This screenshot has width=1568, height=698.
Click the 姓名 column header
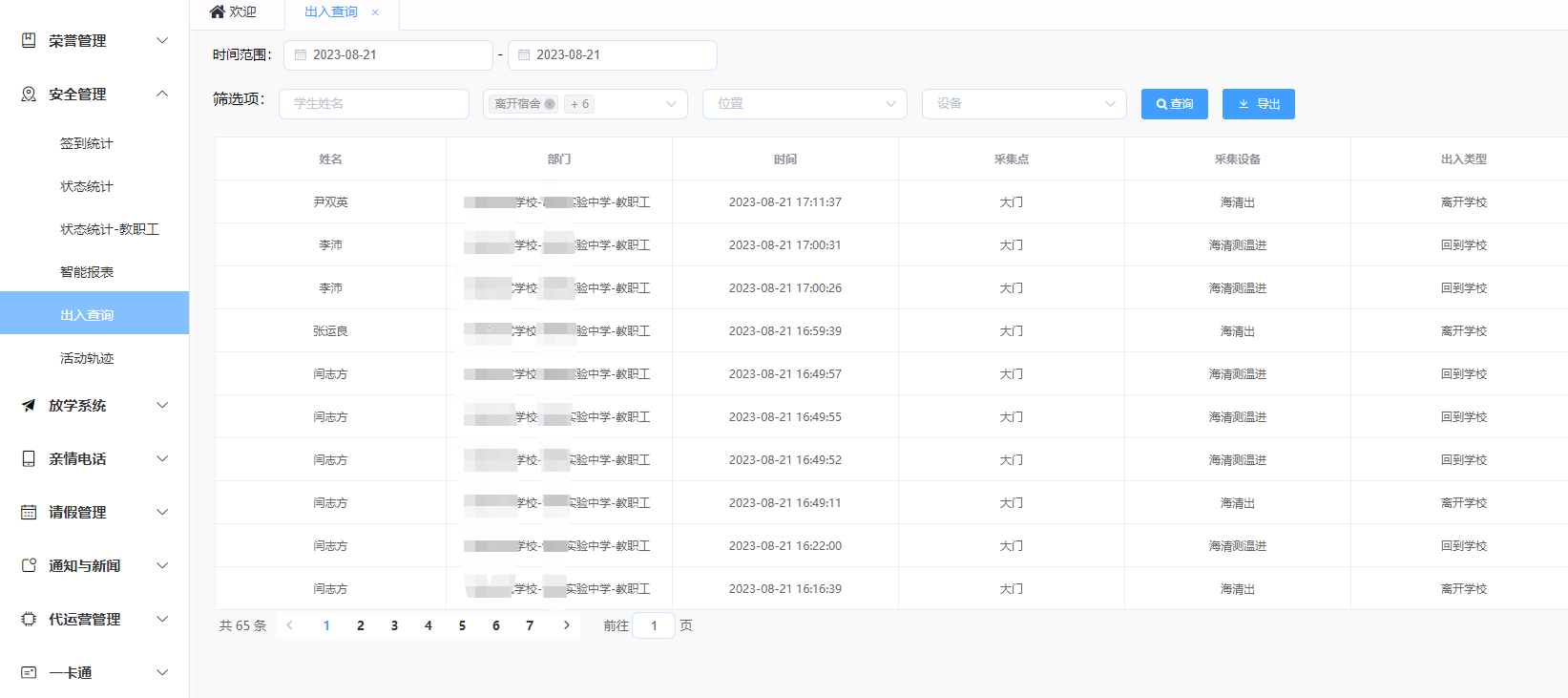(x=330, y=159)
